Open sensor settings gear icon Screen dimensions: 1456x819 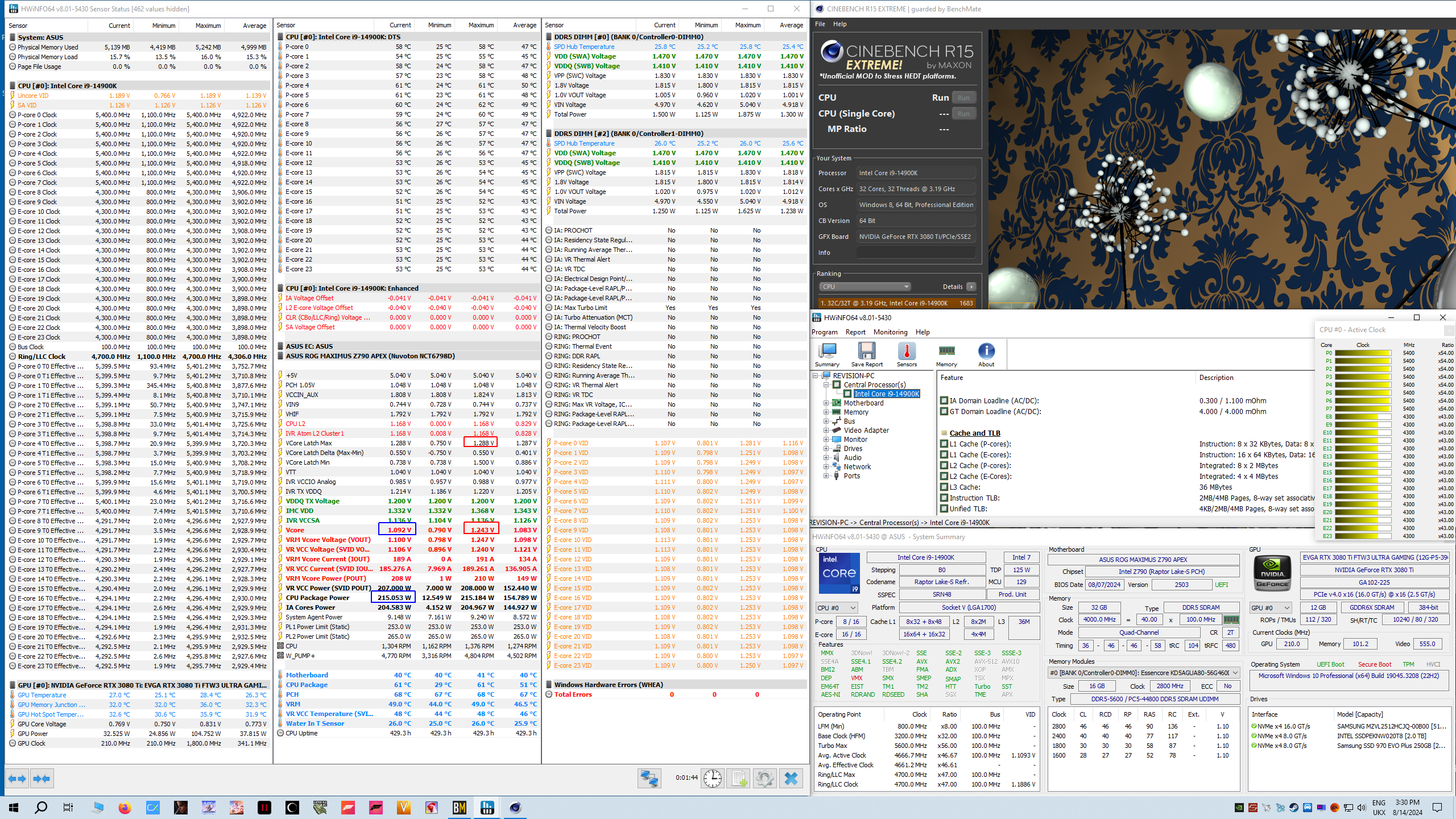point(764,778)
